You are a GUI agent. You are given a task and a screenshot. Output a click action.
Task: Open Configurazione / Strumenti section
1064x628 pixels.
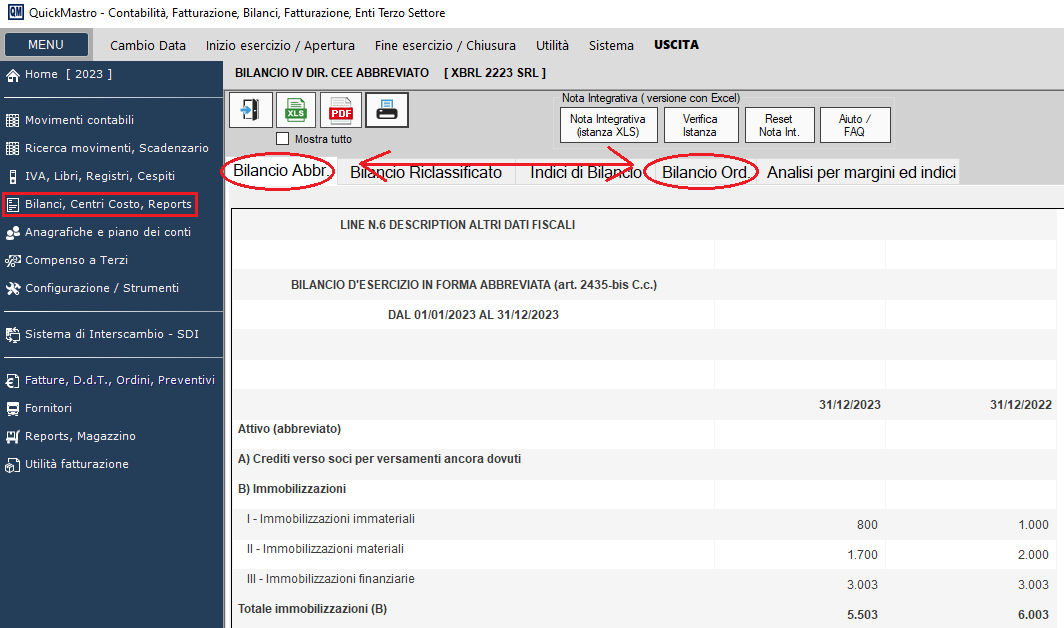pos(101,288)
